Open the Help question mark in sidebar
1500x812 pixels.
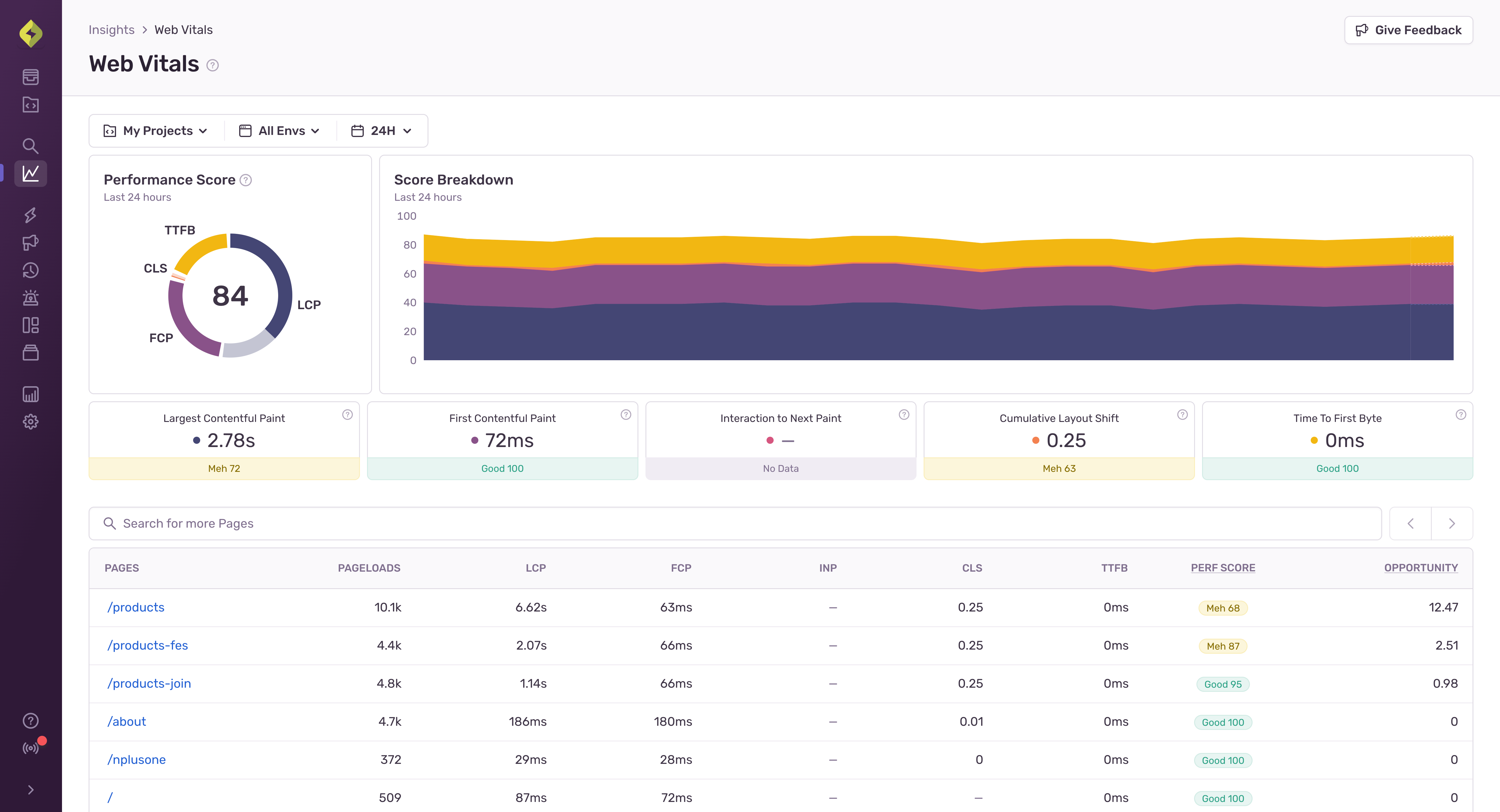31,721
